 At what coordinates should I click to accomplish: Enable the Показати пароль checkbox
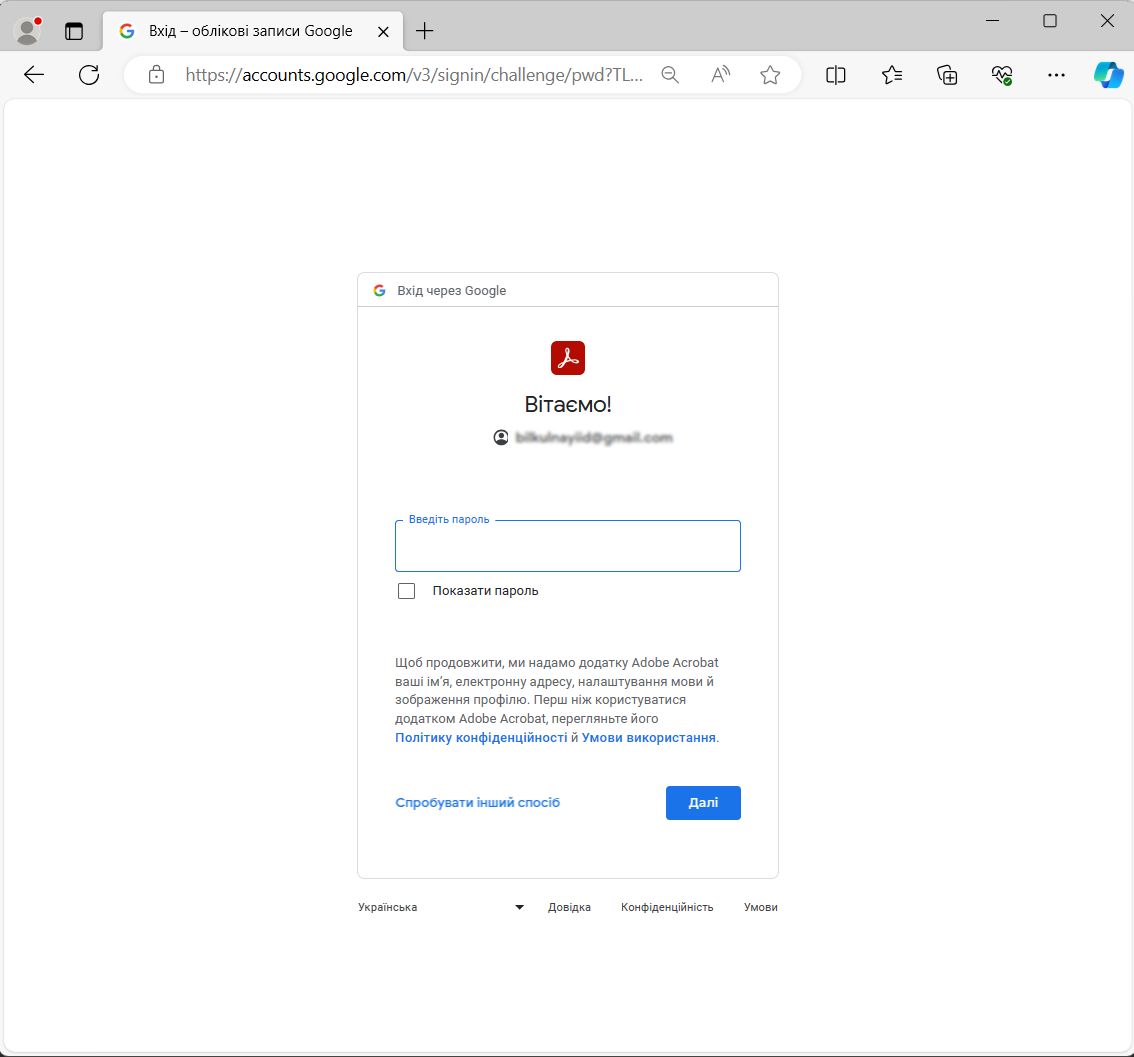tap(406, 590)
